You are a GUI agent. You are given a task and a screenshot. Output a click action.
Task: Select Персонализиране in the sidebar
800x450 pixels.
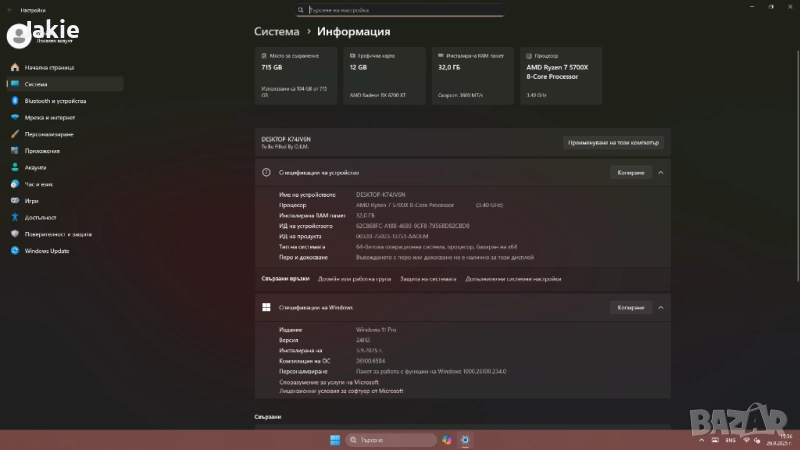tap(49, 134)
